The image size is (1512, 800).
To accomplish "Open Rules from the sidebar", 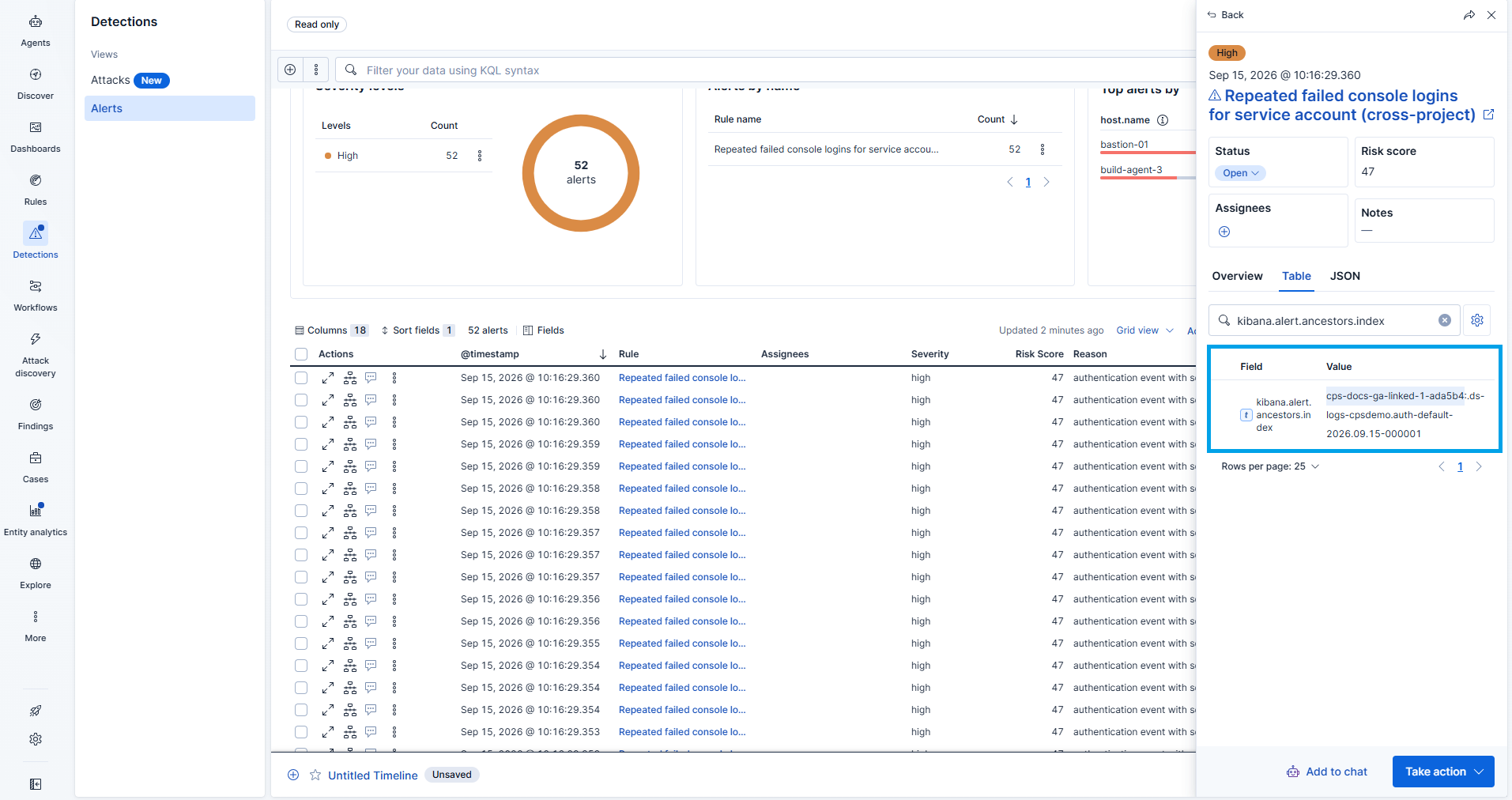I will pyautogui.click(x=36, y=191).
